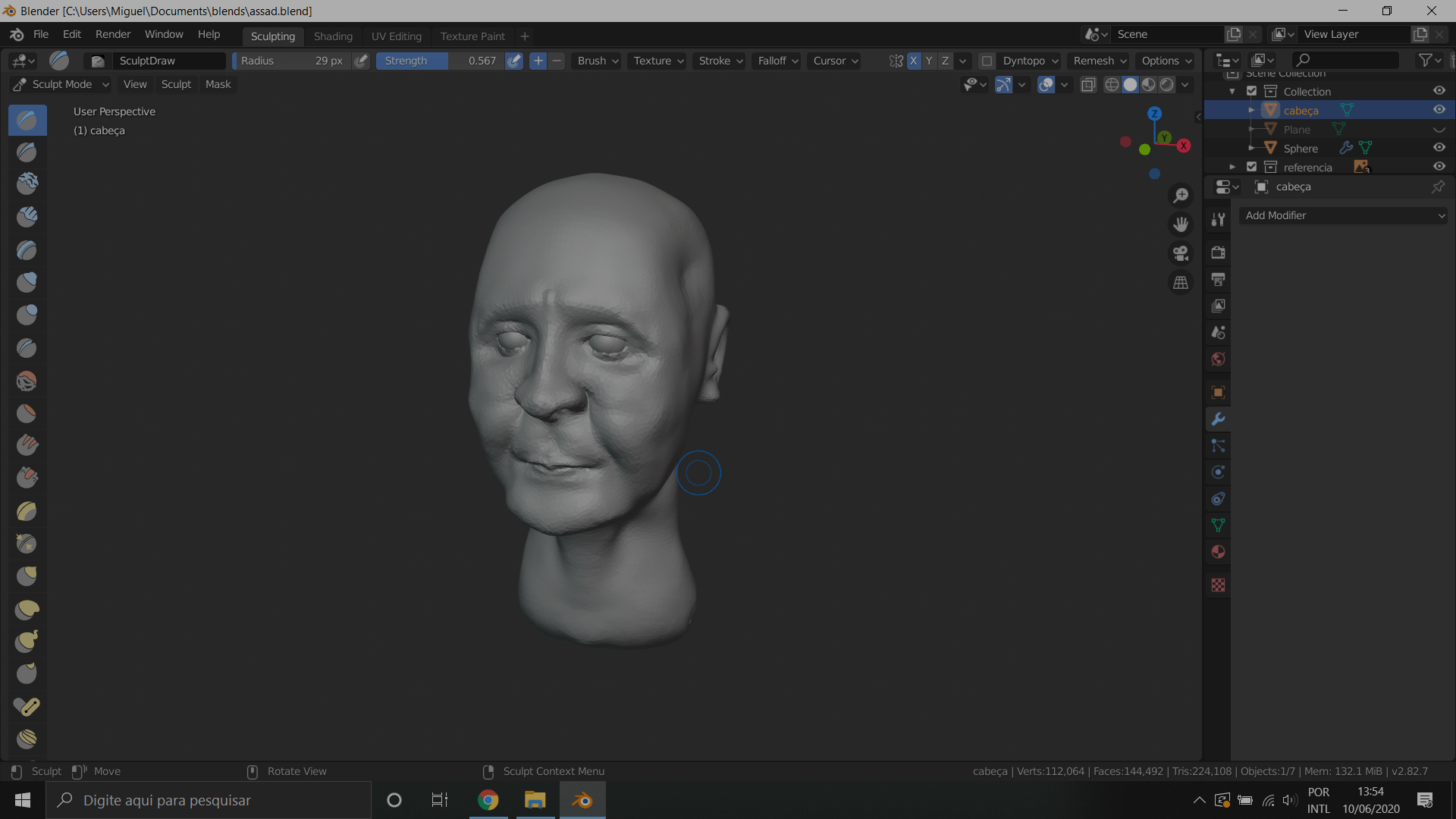Open the Sculpt menu

click(176, 84)
